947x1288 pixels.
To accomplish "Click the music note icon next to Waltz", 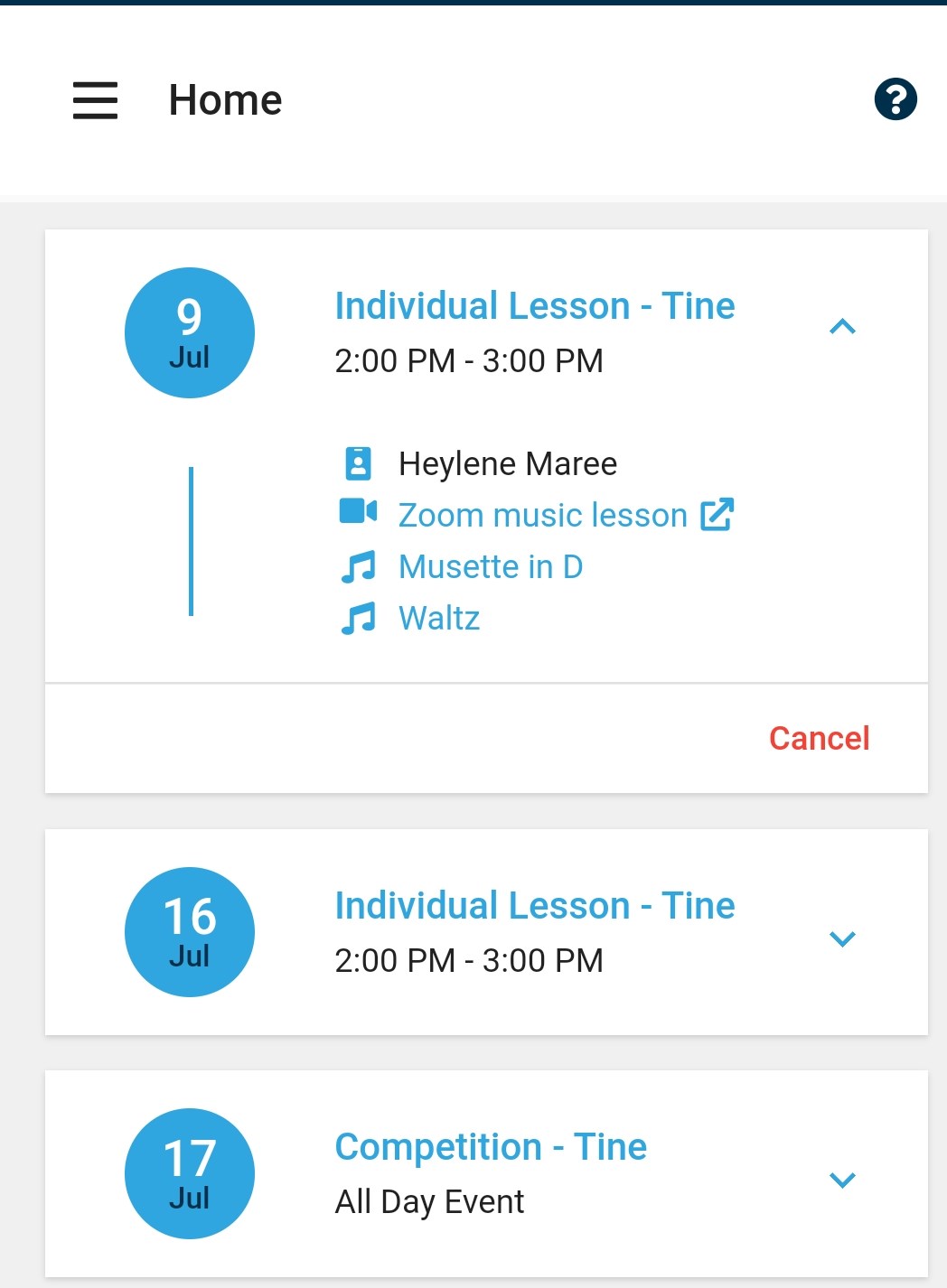I will [358, 619].
